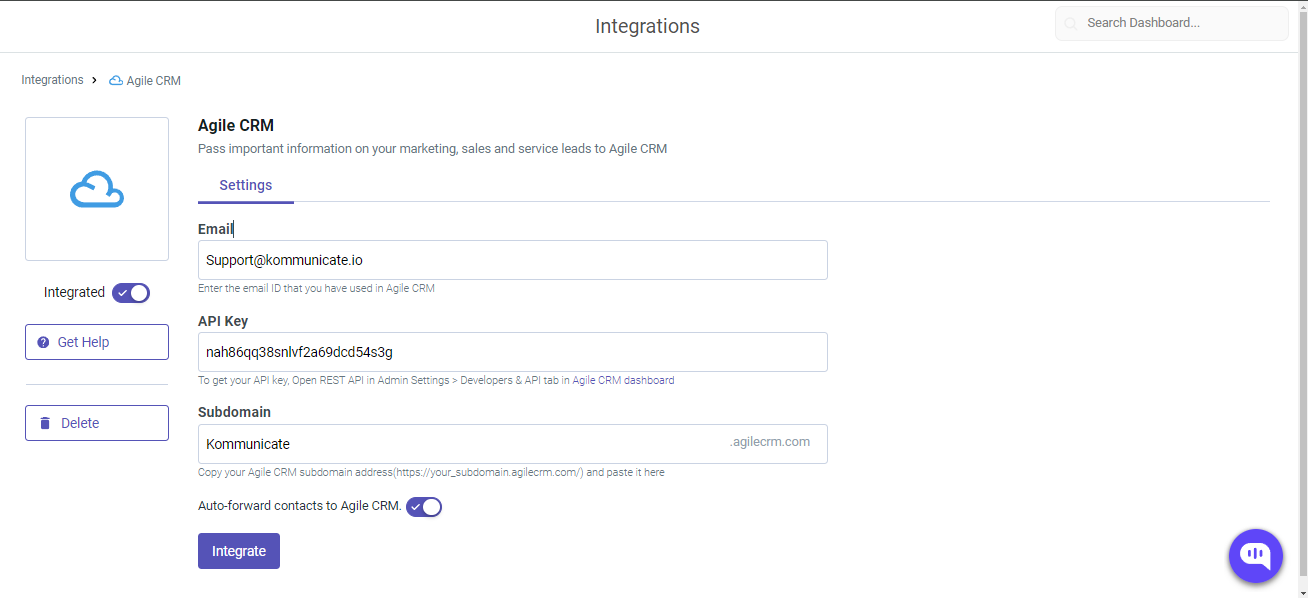
Task: Click the .agilecrm.com suffix text
Action: tap(770, 442)
